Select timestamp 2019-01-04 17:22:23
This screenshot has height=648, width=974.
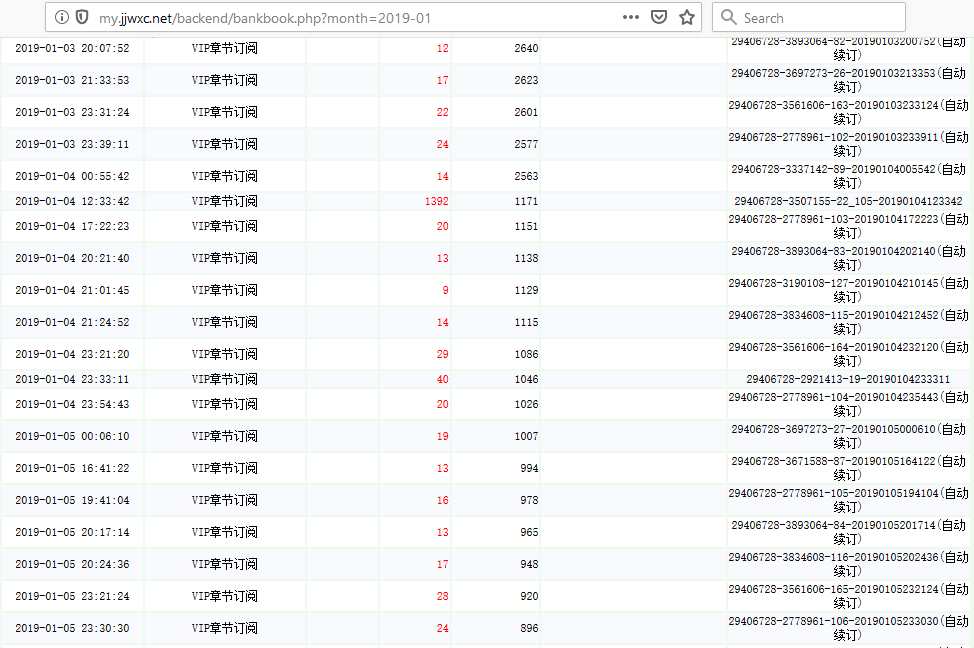(x=72, y=226)
